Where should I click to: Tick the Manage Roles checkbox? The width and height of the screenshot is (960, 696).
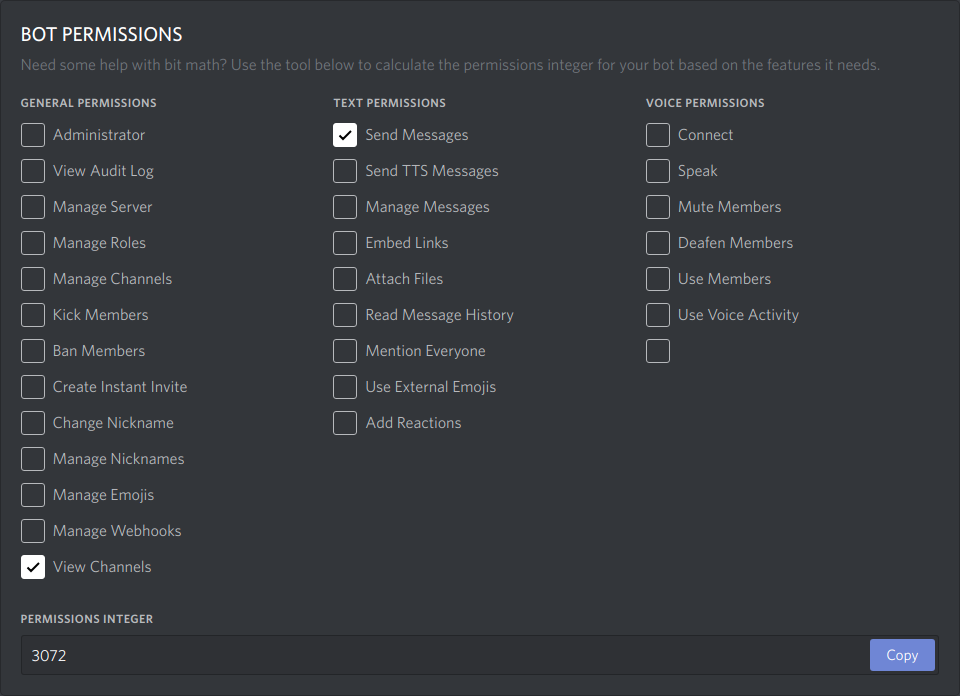pyautogui.click(x=33, y=243)
